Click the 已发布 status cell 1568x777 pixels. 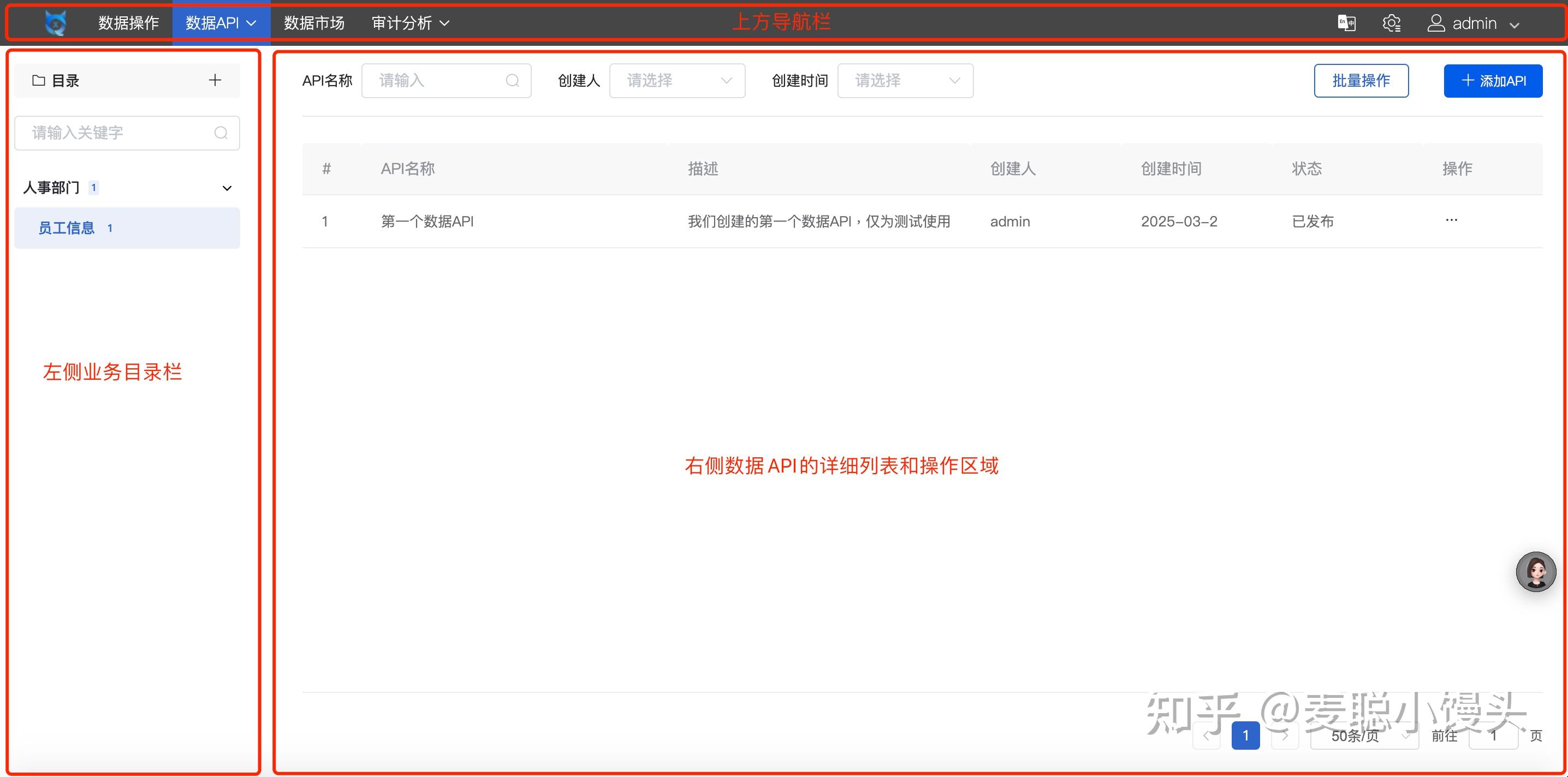(1313, 222)
